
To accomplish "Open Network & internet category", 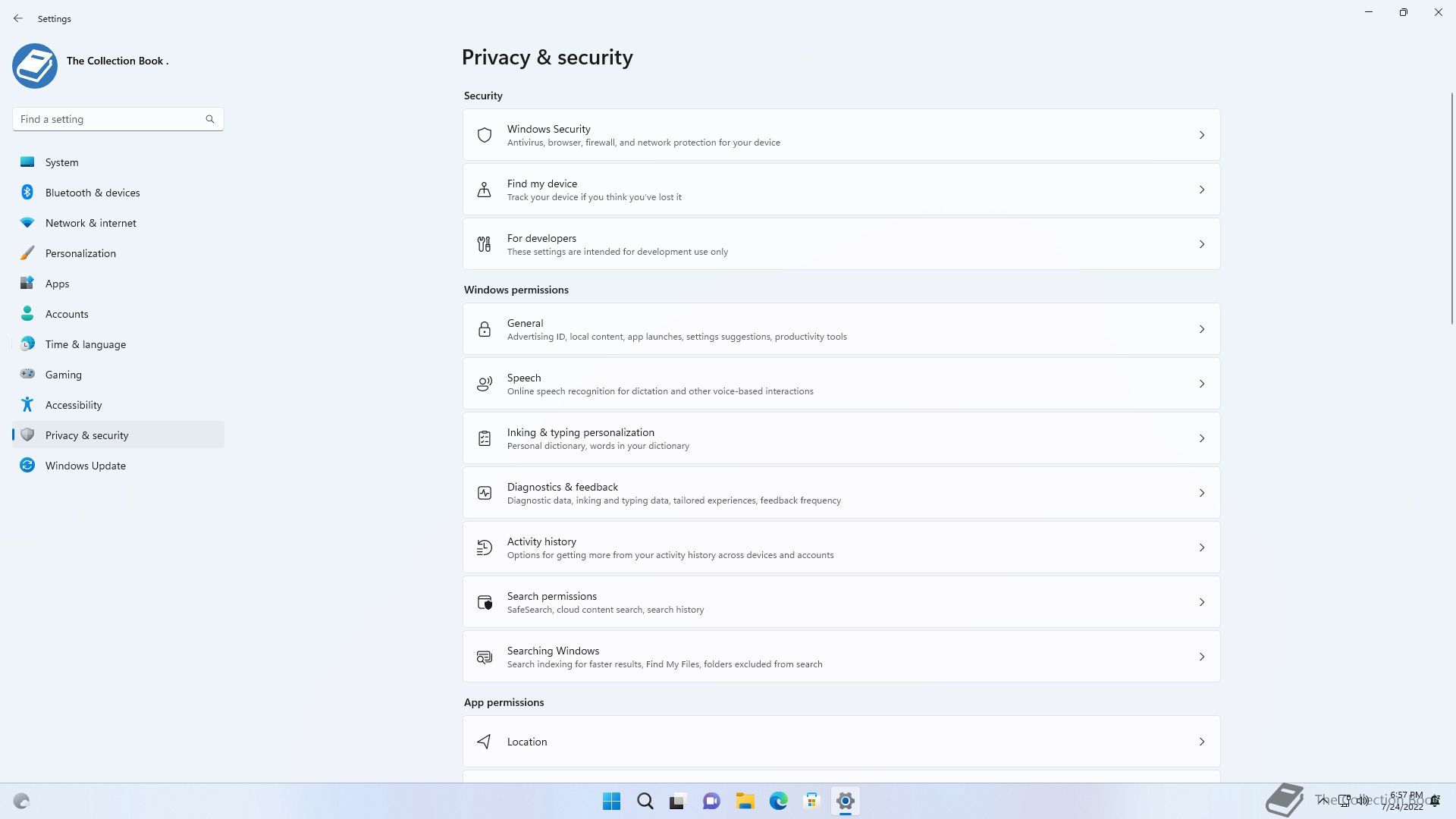I will tap(118, 223).
